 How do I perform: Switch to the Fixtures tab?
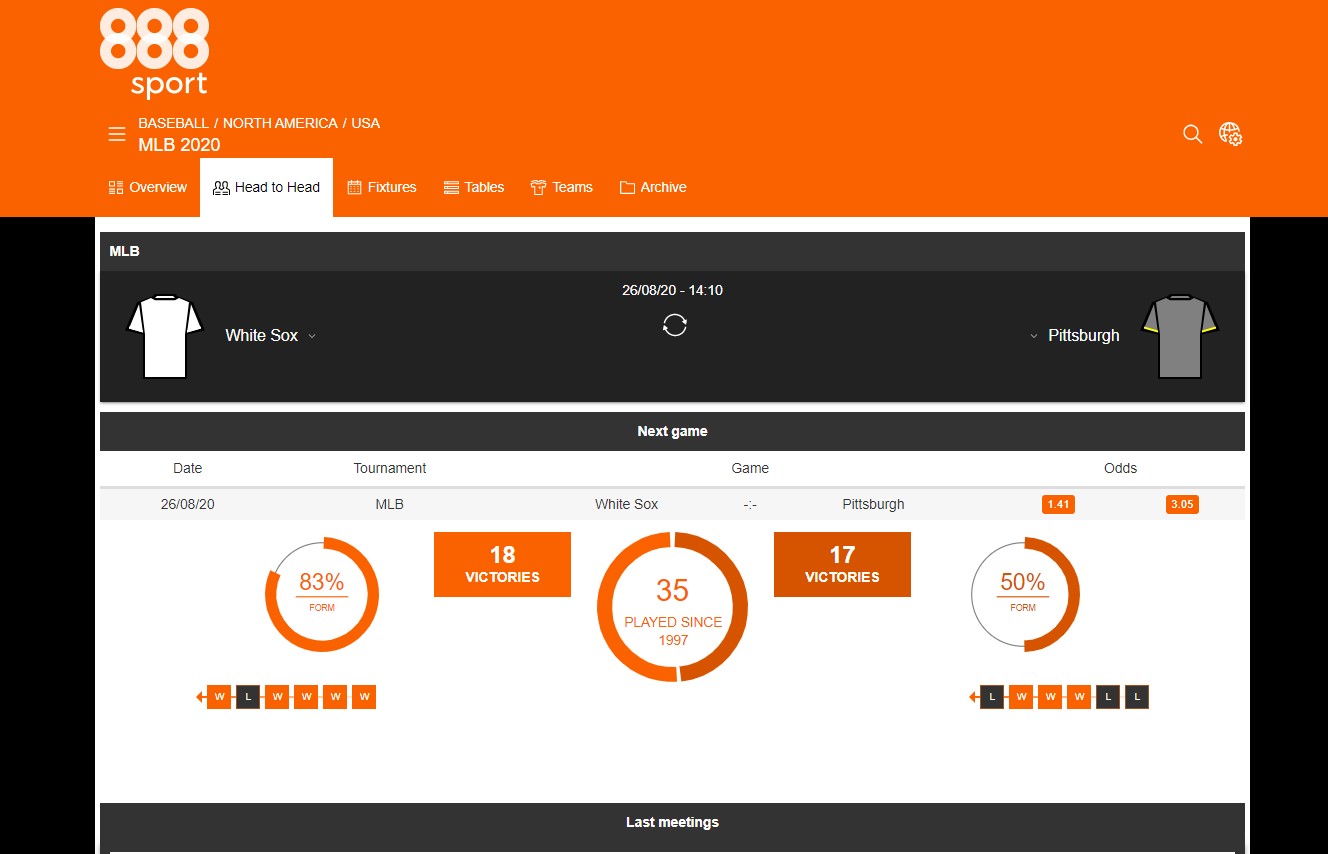click(x=382, y=187)
